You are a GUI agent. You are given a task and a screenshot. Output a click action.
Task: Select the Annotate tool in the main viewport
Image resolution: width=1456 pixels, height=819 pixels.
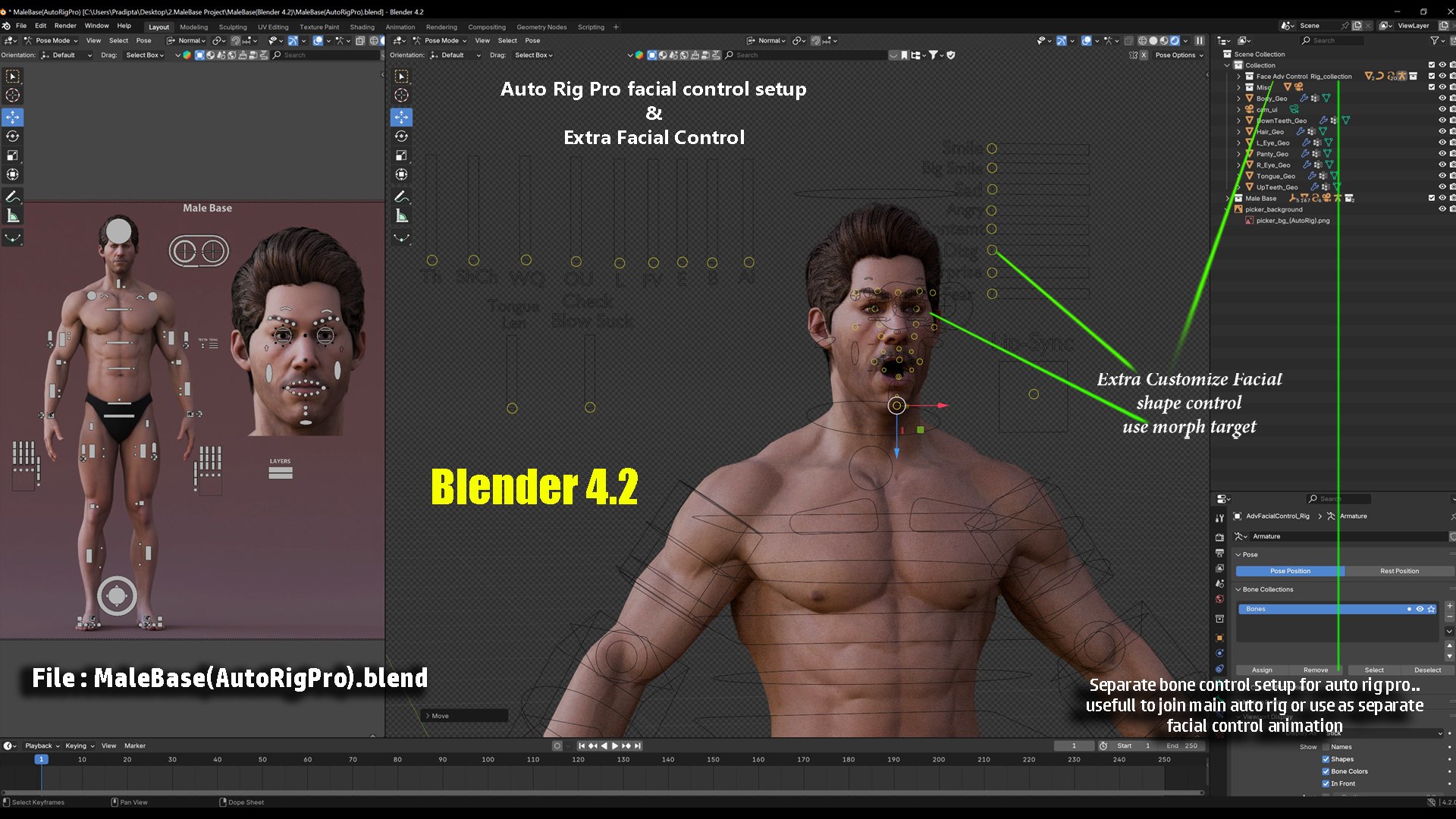(x=402, y=196)
